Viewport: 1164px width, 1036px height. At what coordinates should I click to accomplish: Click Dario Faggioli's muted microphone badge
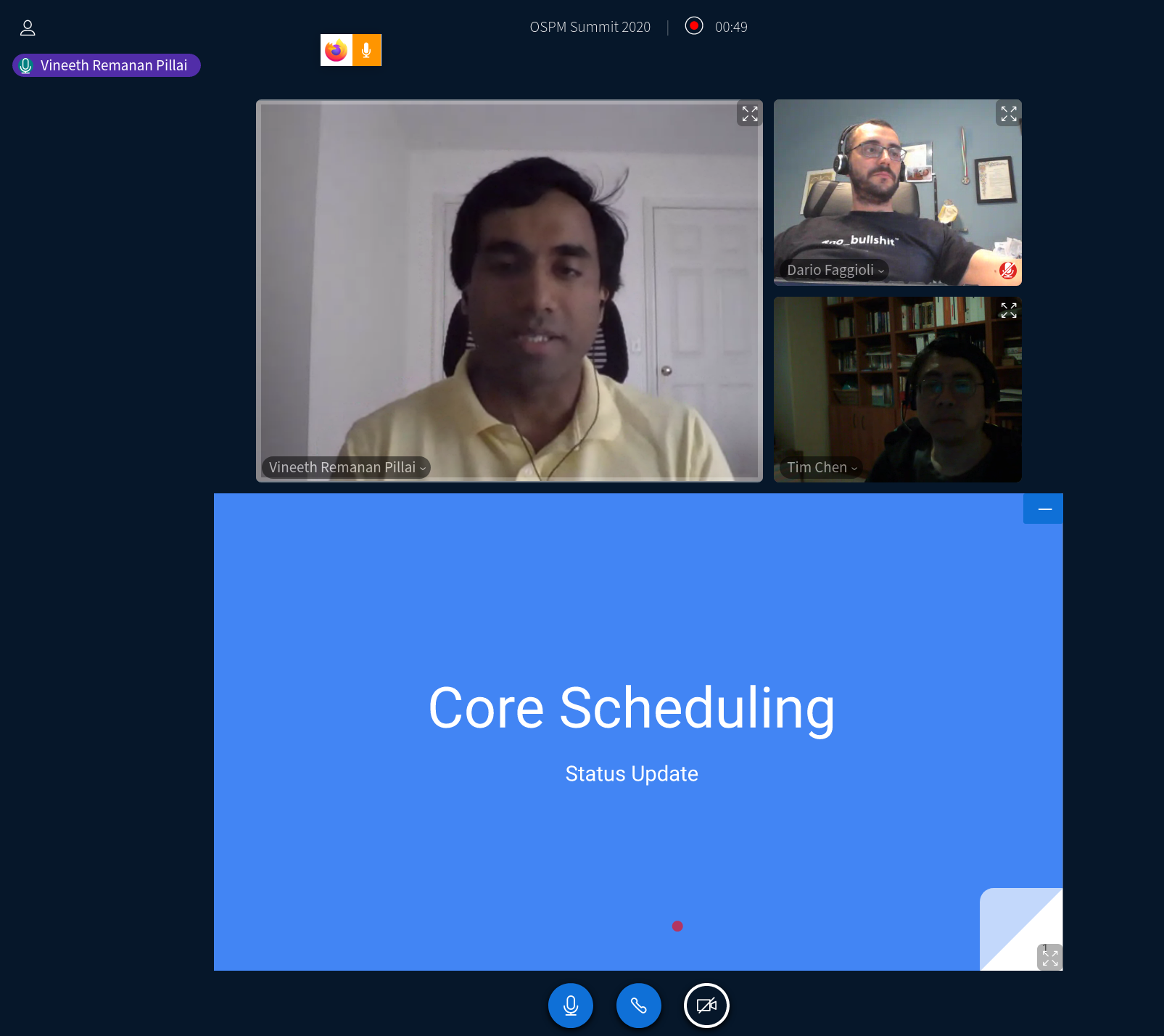click(1007, 271)
